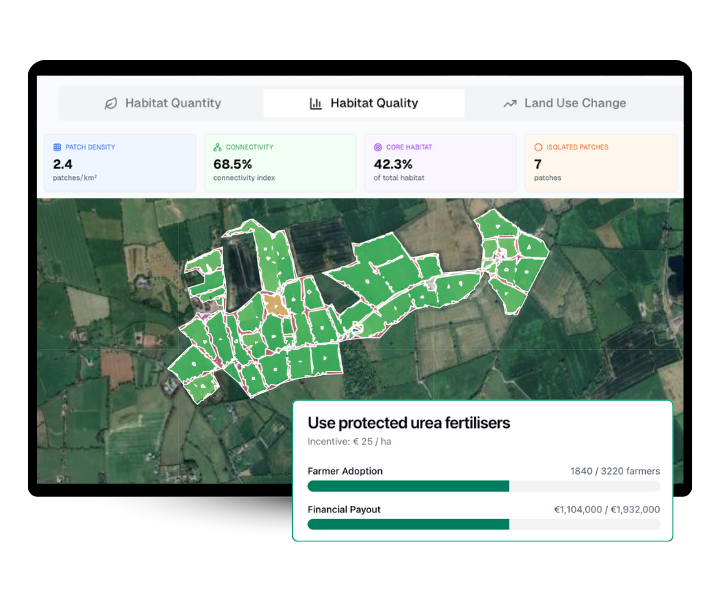Click the Financial Payout progress bar
This screenshot has width=720, height=600.
[483, 524]
